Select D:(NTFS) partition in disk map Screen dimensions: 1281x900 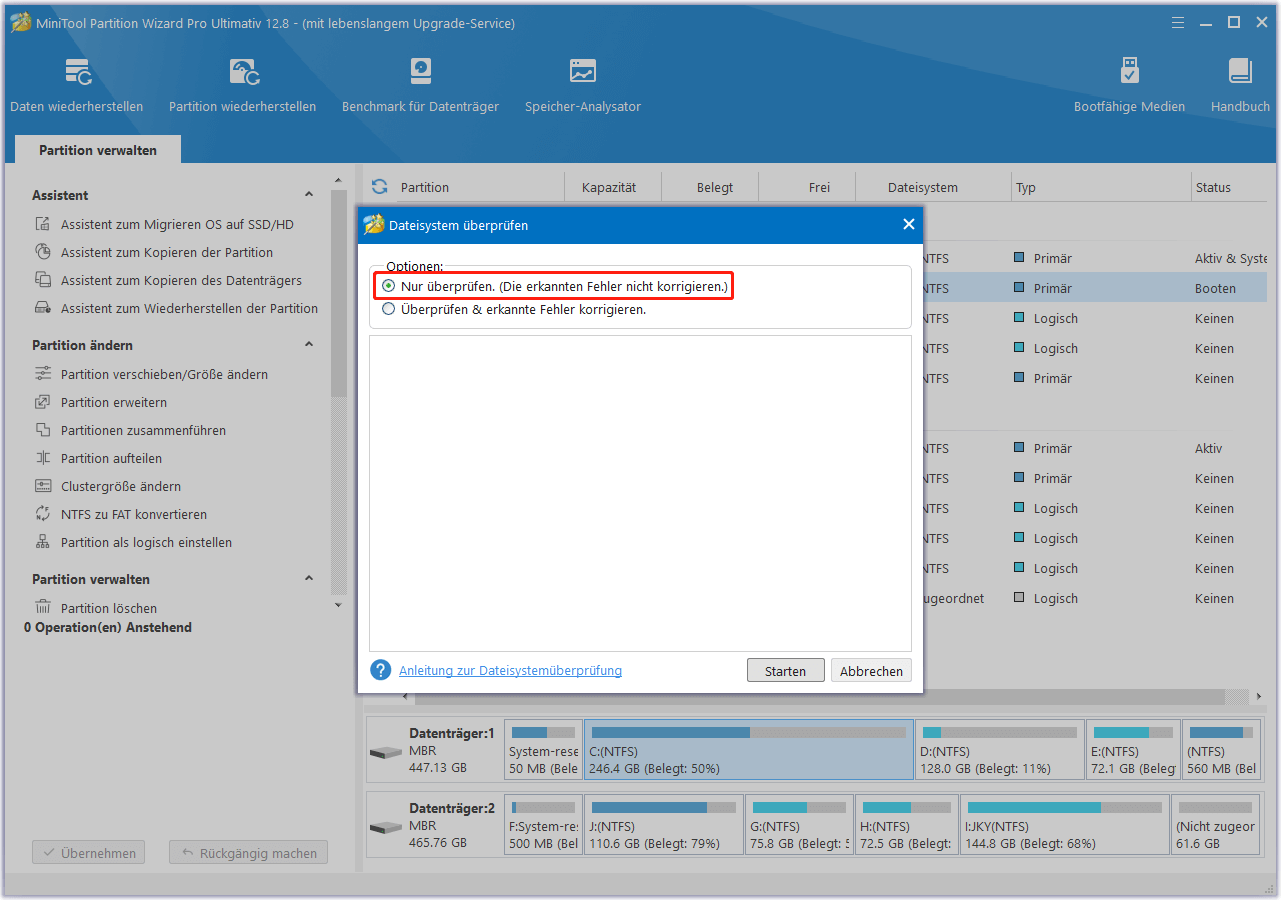click(999, 750)
